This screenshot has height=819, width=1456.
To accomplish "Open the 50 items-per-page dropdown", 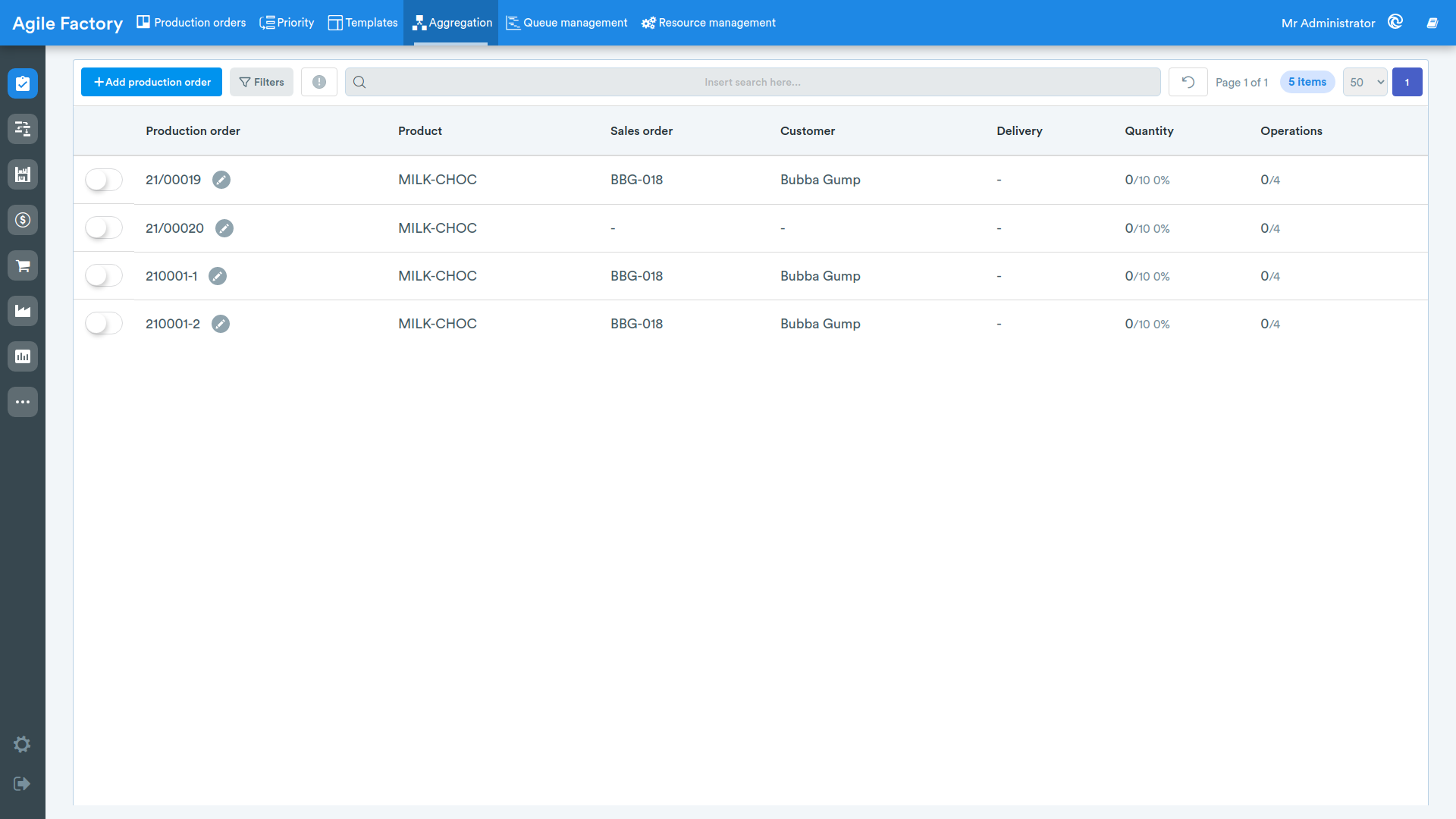I will click(x=1365, y=82).
